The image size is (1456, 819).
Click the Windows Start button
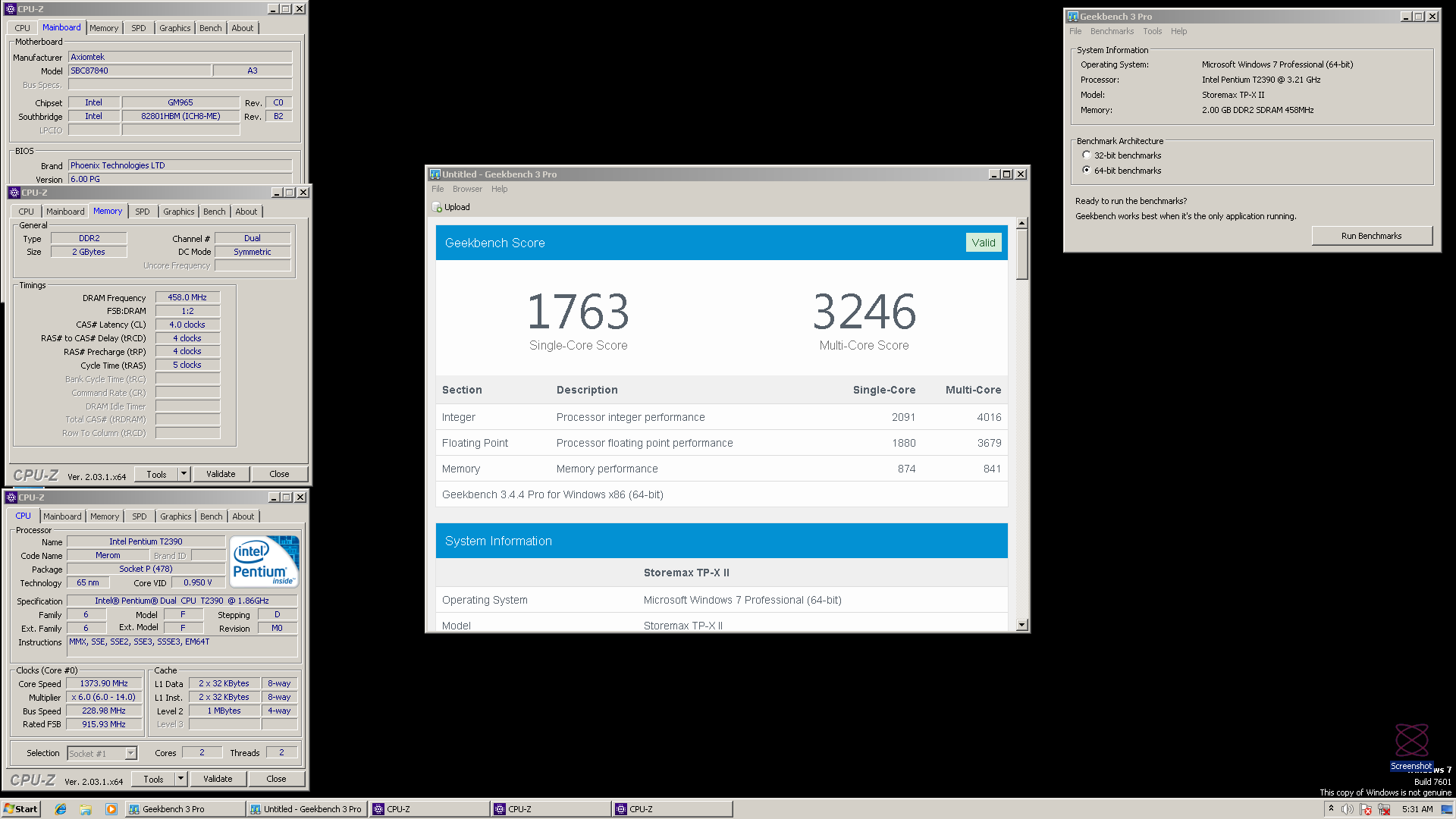coord(20,809)
